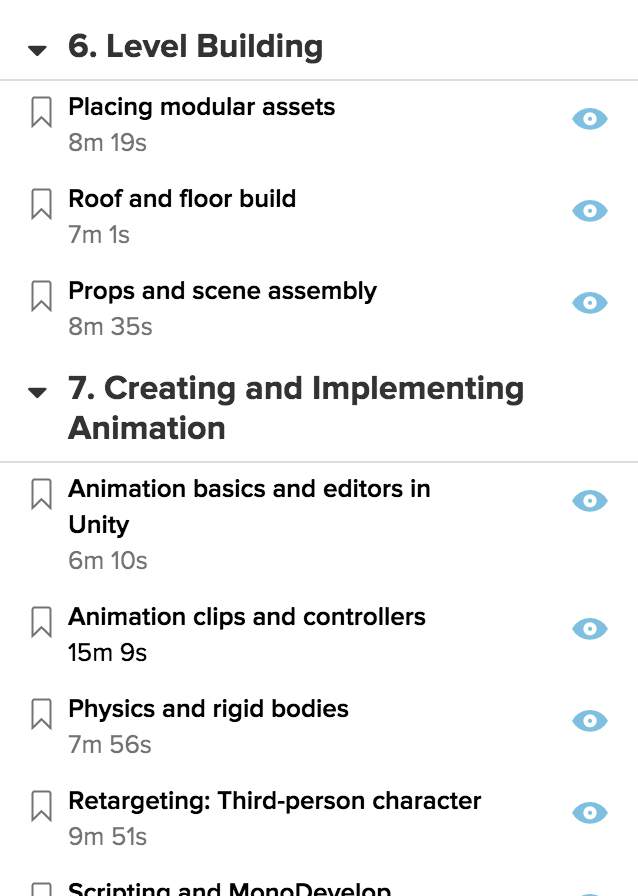Open Animation basics and editors in Unity
638x896 pixels.
coord(249,507)
